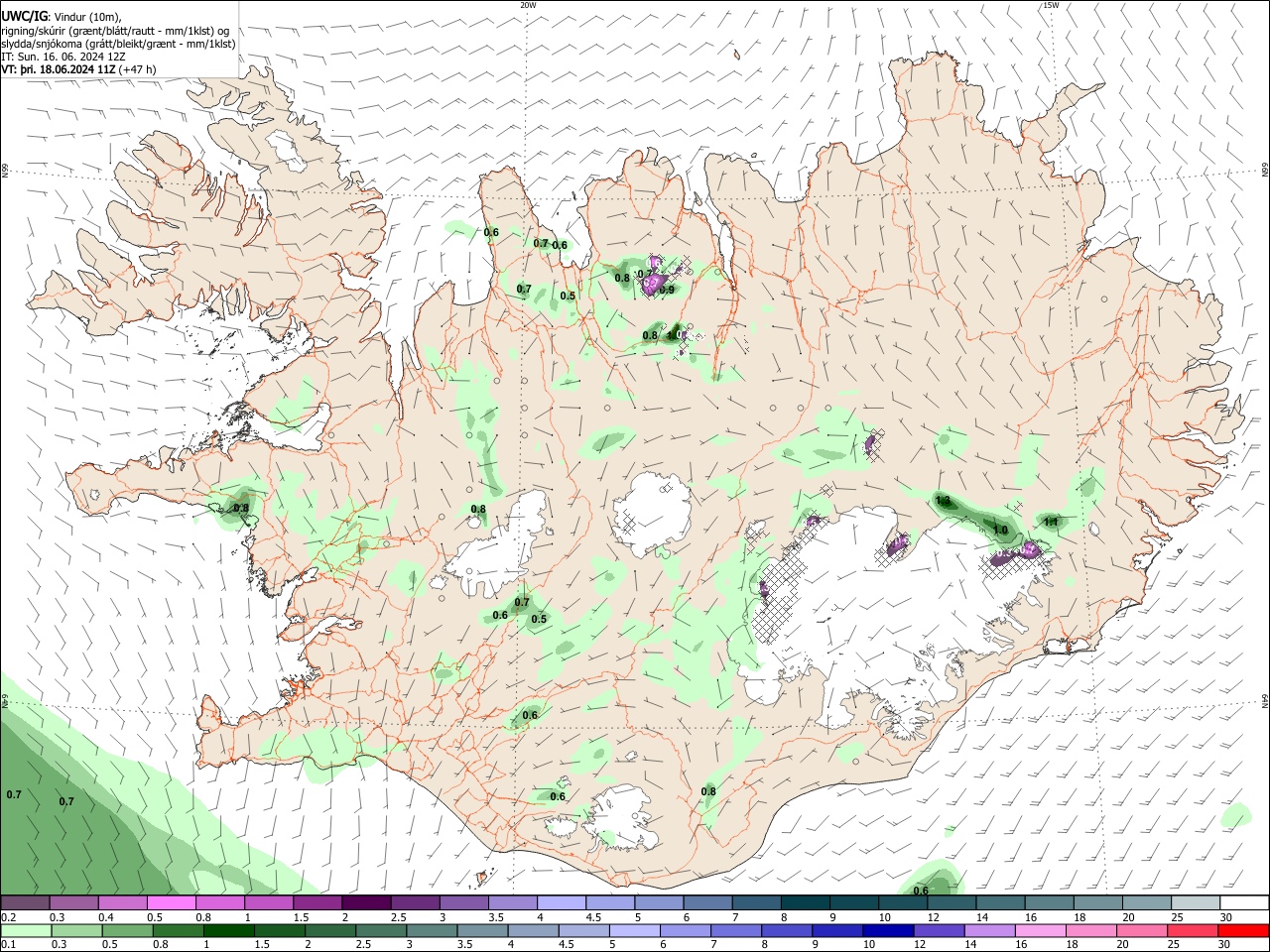Click the 'UWC/IG: Vindur (10m)' title text

tap(61, 17)
